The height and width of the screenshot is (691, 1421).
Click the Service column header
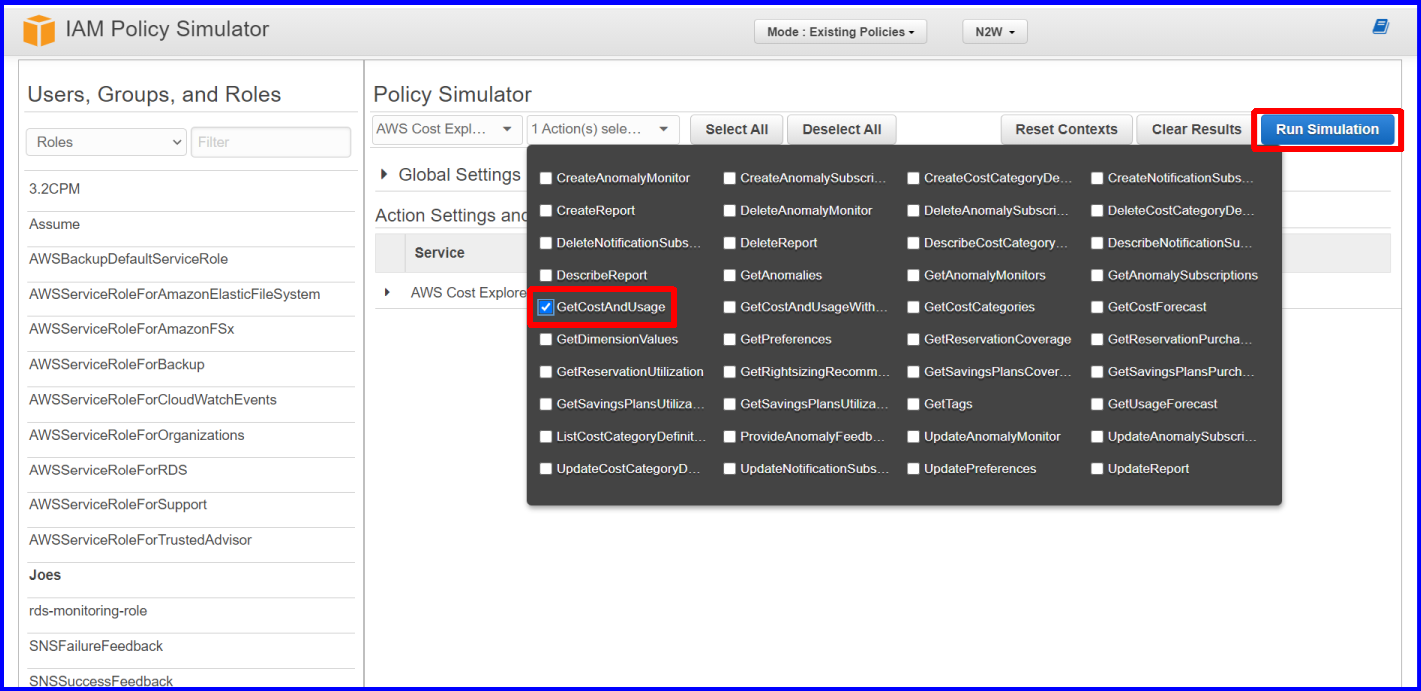[440, 253]
